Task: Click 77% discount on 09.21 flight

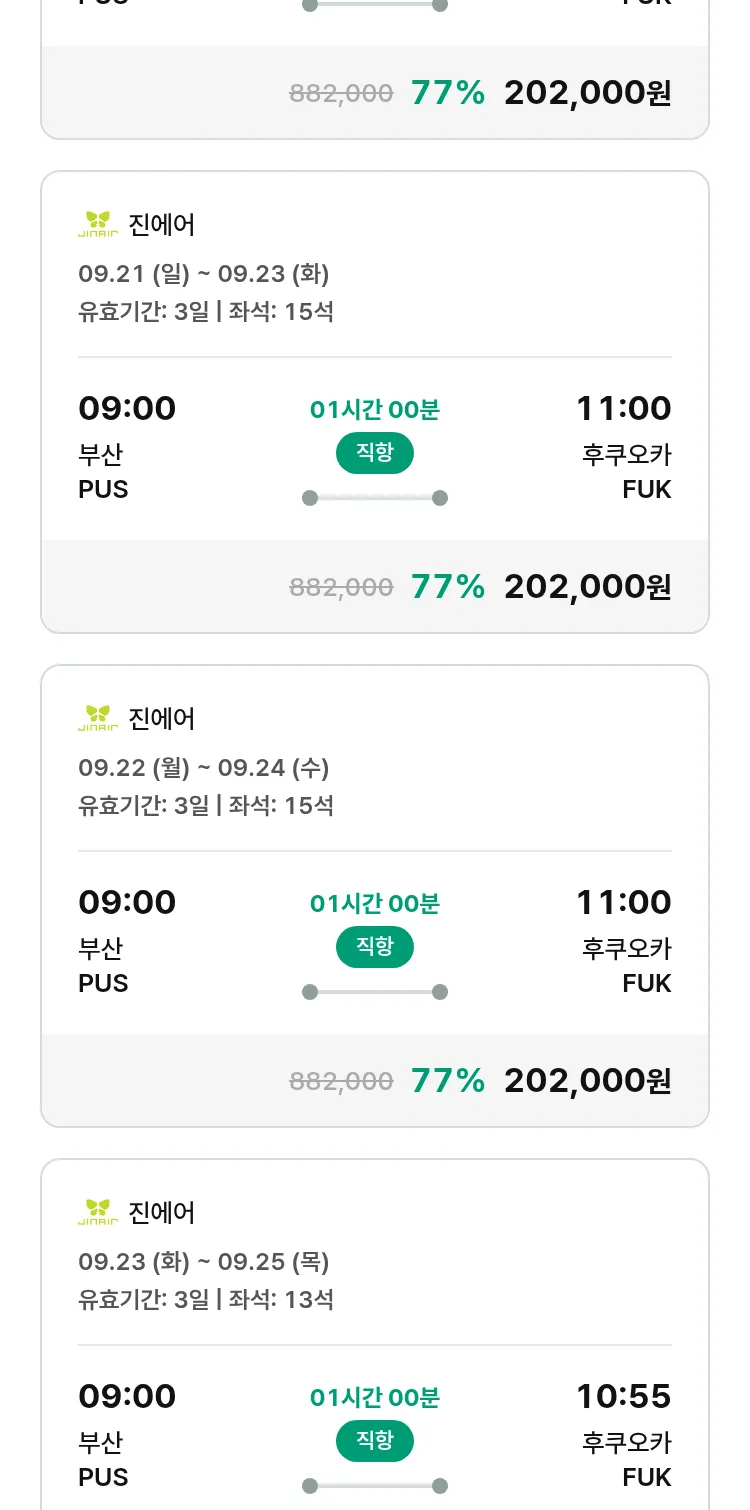Action: pos(447,587)
